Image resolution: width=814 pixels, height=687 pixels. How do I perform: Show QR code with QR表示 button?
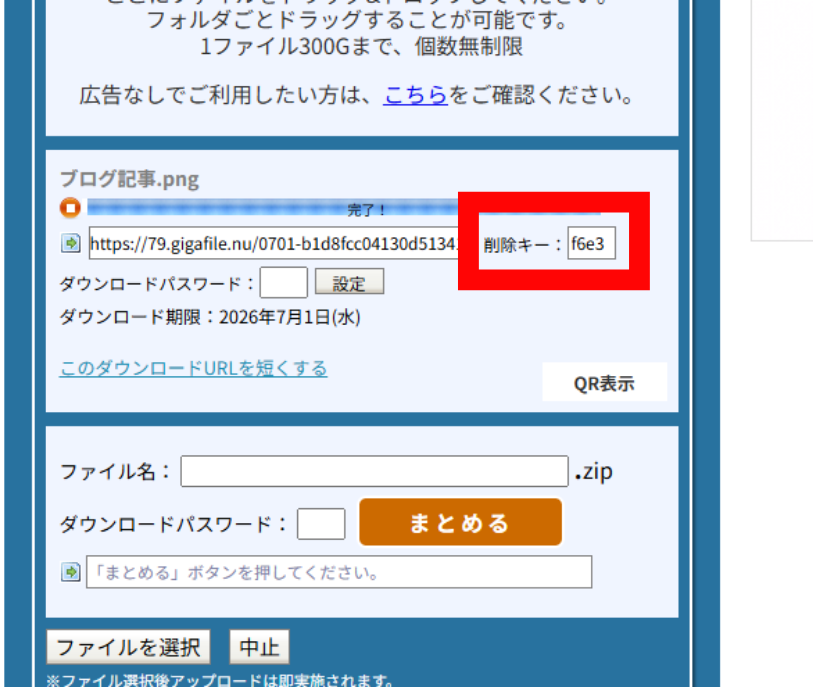604,383
